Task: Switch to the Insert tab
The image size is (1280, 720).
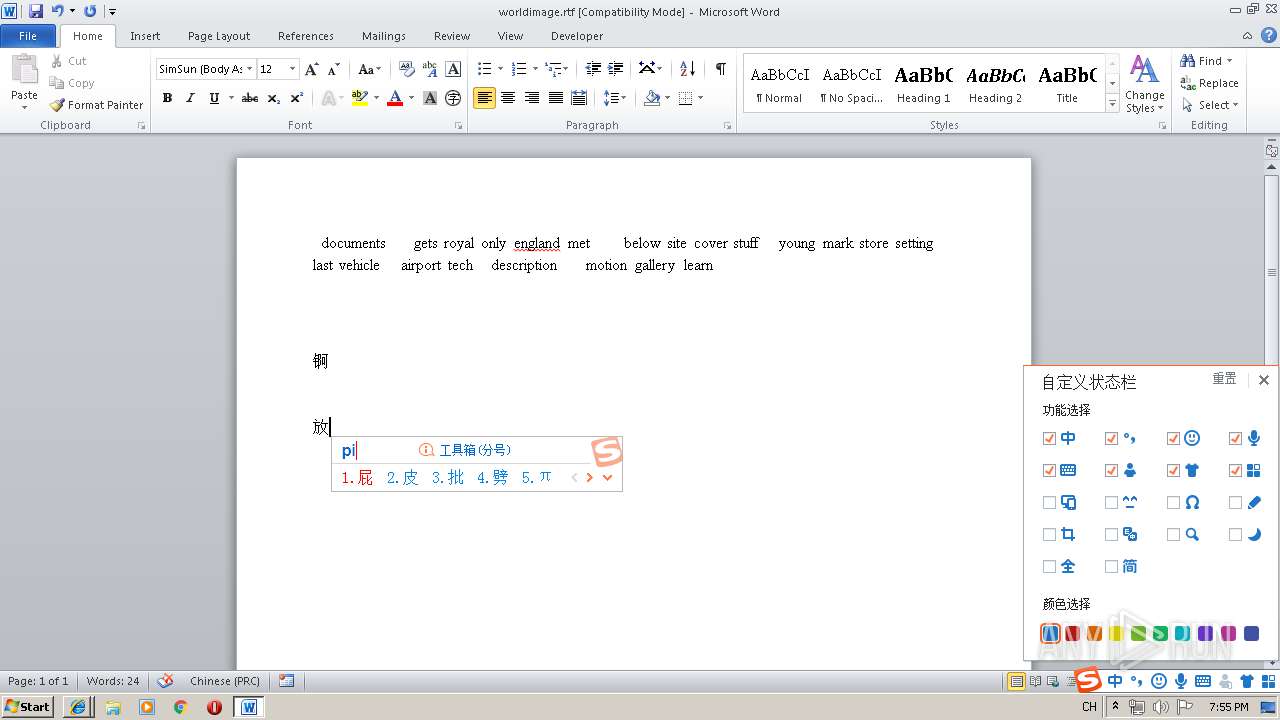Action: pos(145,35)
